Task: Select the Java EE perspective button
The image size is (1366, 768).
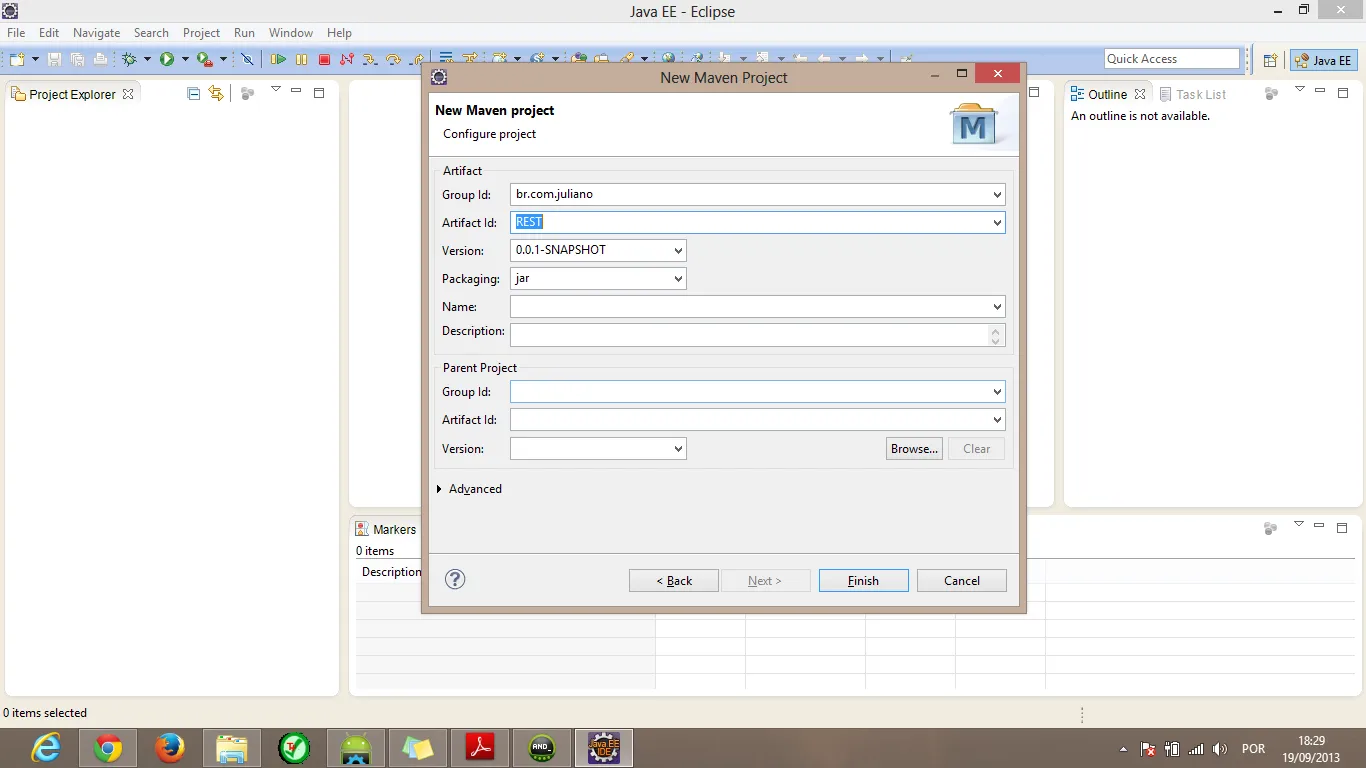Action: 1323,60
